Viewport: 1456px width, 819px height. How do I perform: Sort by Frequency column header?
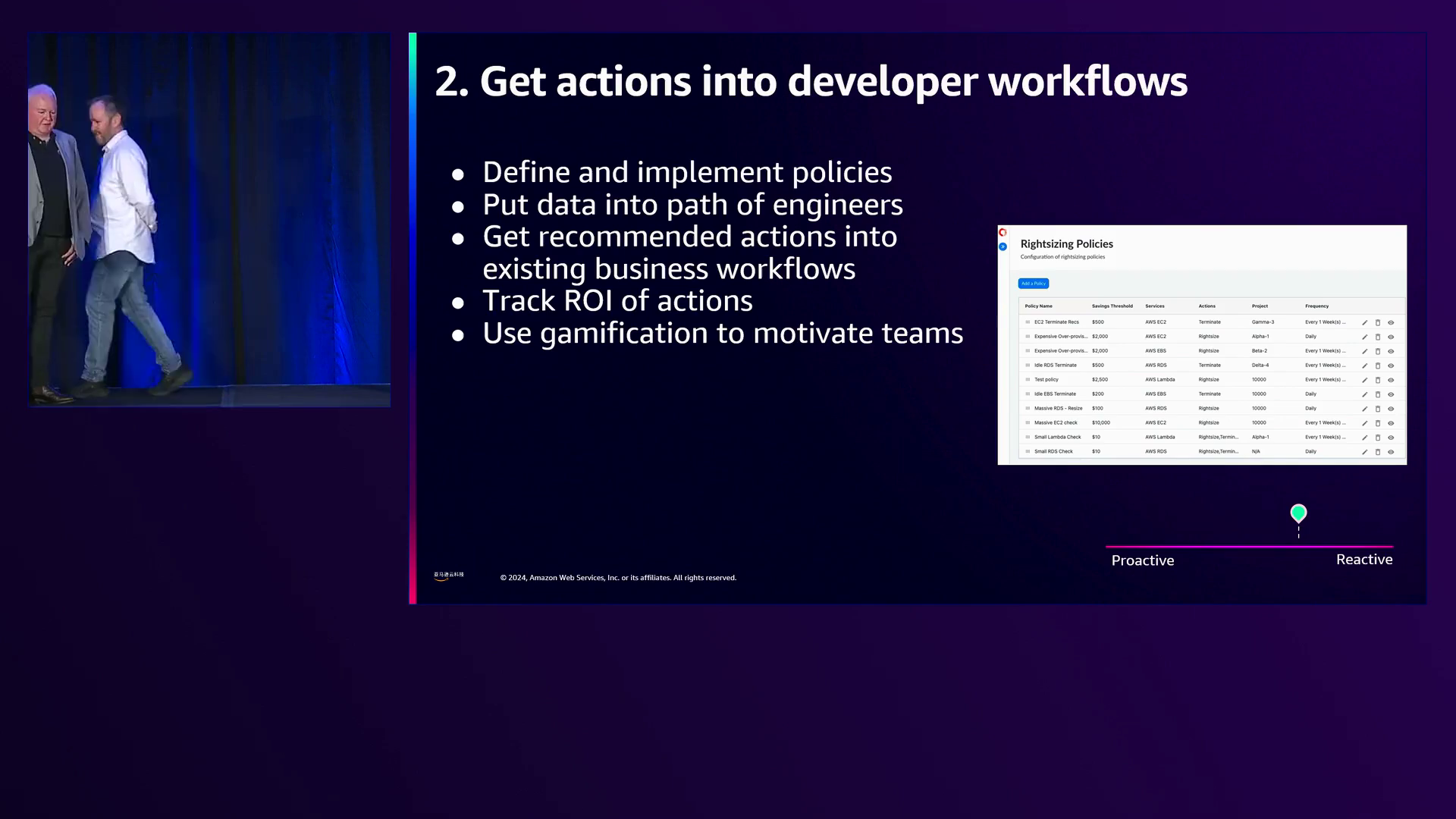coord(1316,306)
